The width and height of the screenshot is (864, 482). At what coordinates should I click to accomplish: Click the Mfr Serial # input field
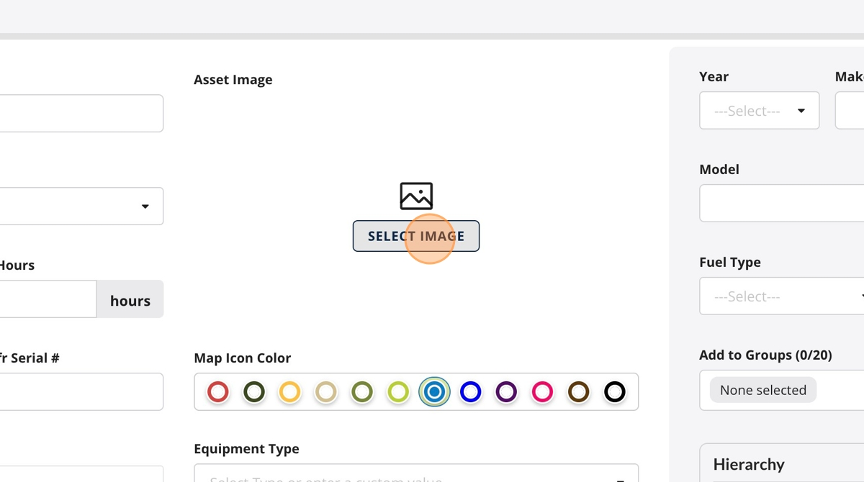(82, 392)
